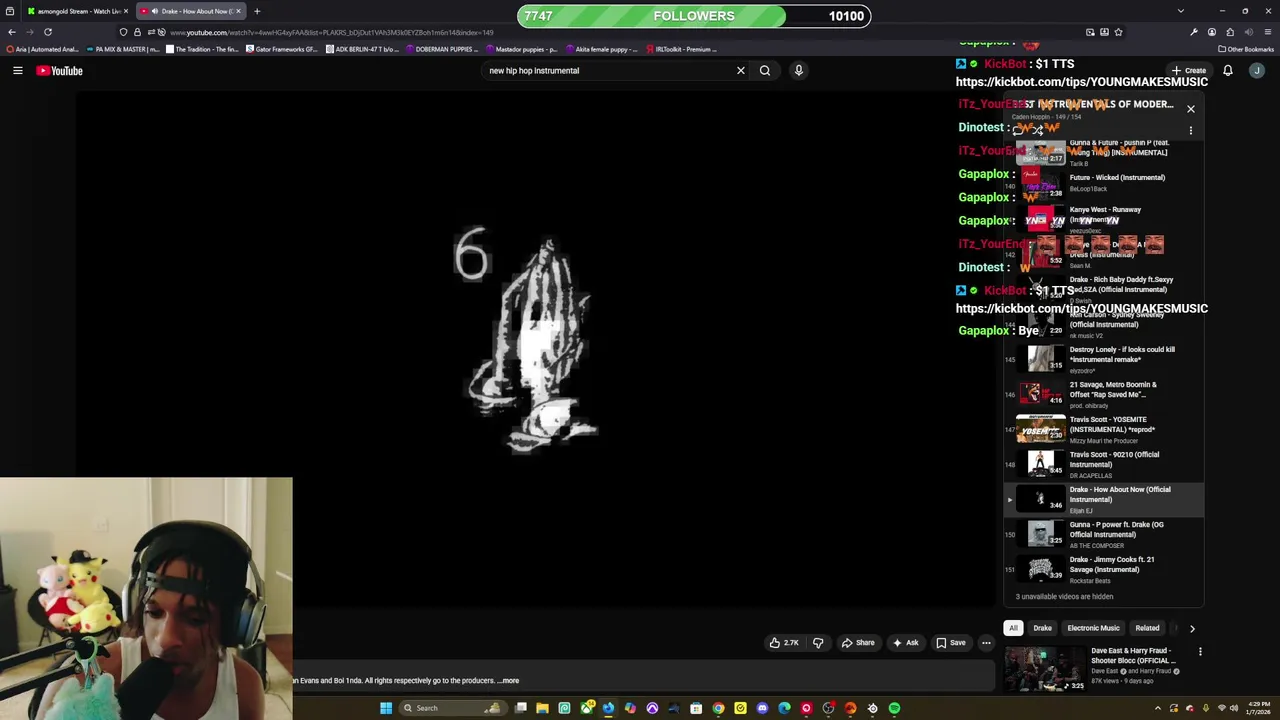Clear the search box with the X icon

click(741, 71)
